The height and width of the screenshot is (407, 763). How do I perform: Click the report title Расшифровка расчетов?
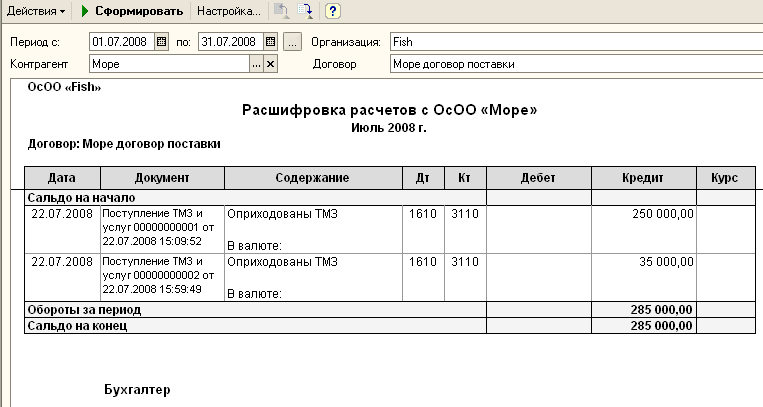tap(389, 110)
